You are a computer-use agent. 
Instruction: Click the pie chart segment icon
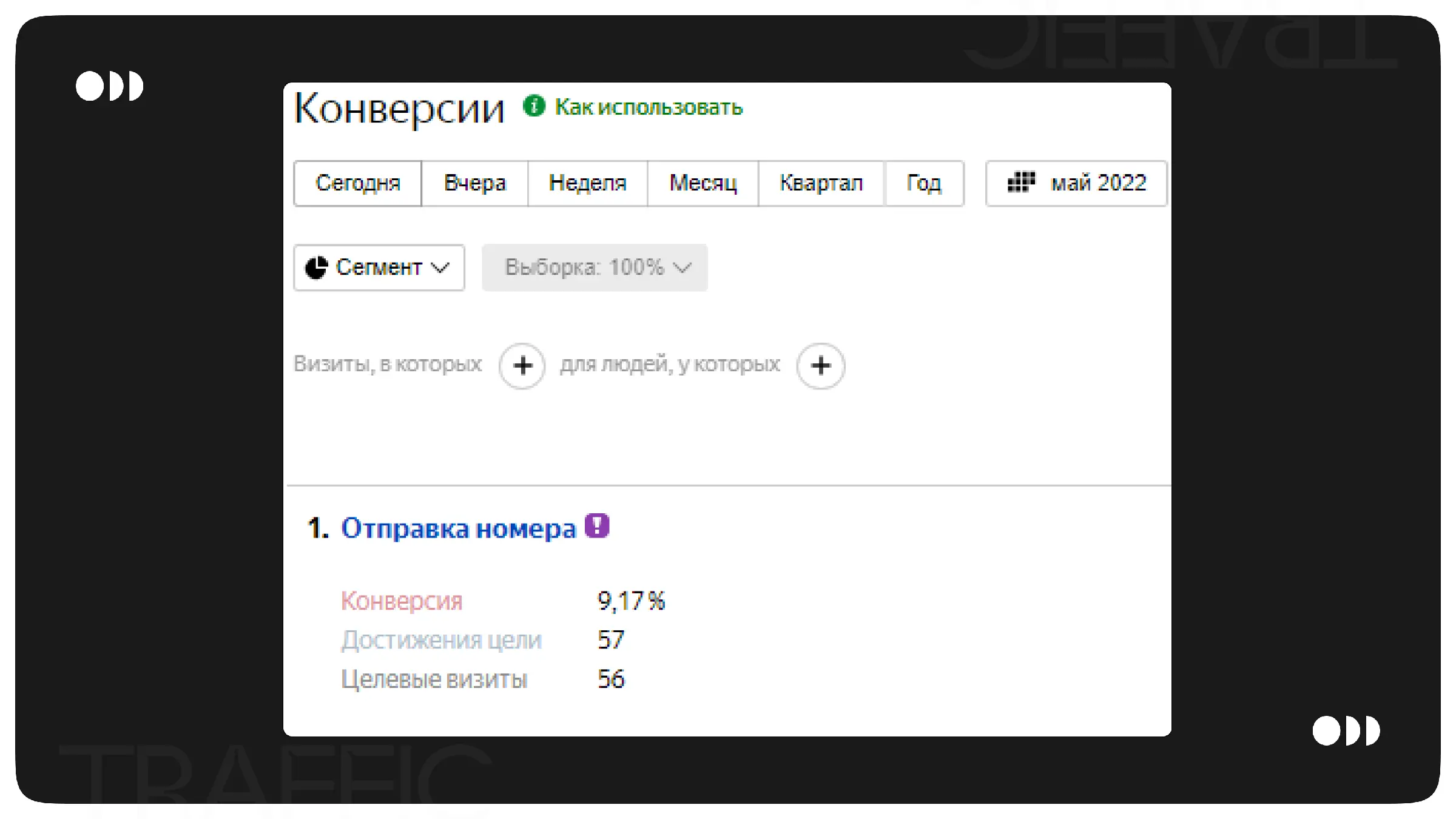click(316, 268)
